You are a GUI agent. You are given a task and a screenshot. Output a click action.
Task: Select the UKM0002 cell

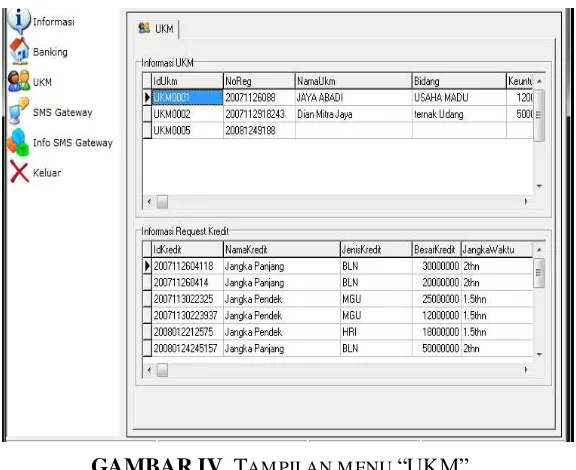click(x=187, y=114)
